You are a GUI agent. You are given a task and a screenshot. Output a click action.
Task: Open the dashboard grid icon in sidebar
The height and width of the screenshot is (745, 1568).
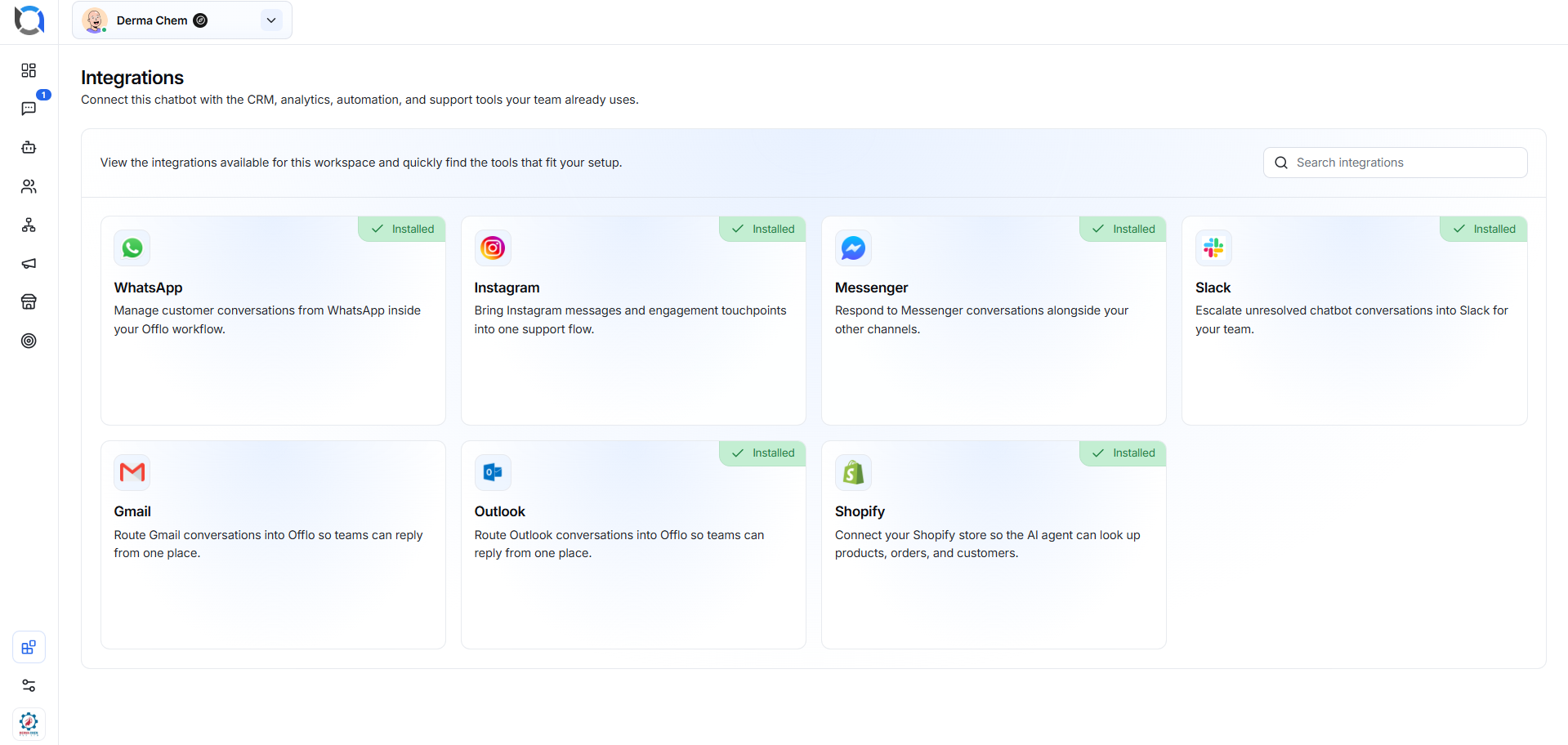pyautogui.click(x=29, y=70)
